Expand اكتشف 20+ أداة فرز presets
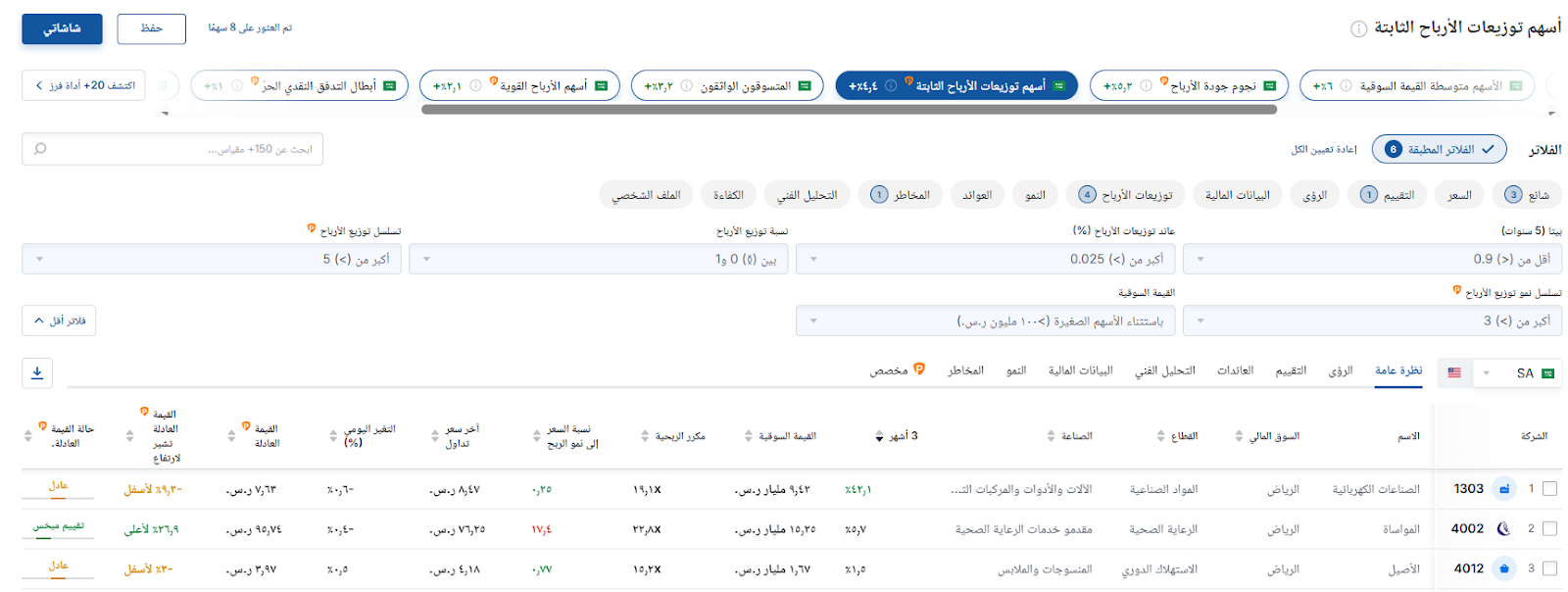The image size is (1568, 592). tap(83, 85)
